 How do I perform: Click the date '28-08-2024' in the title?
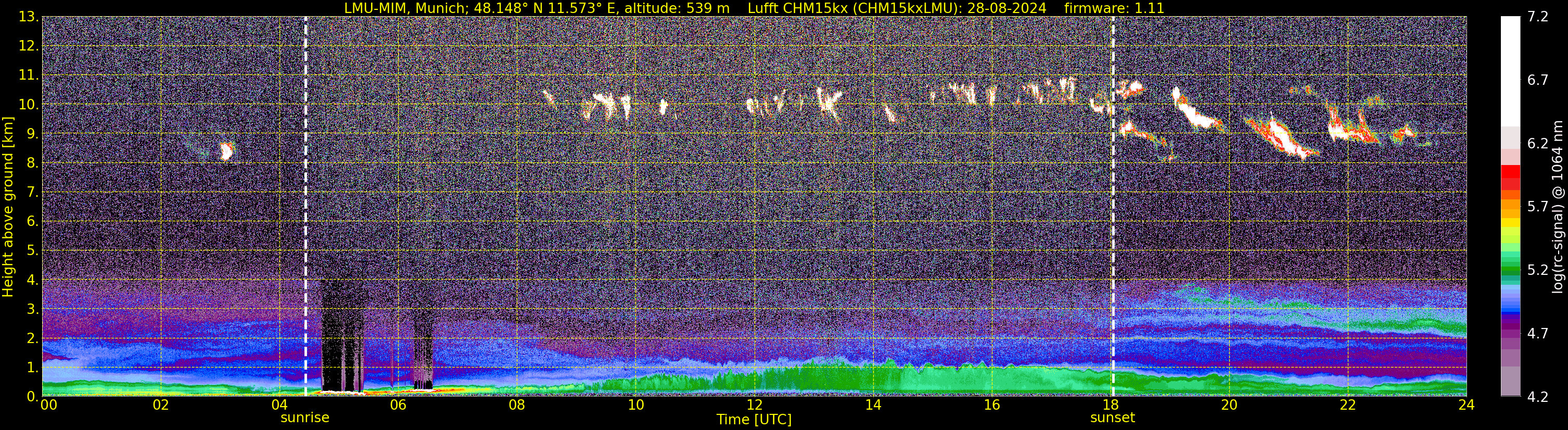[x=1007, y=8]
